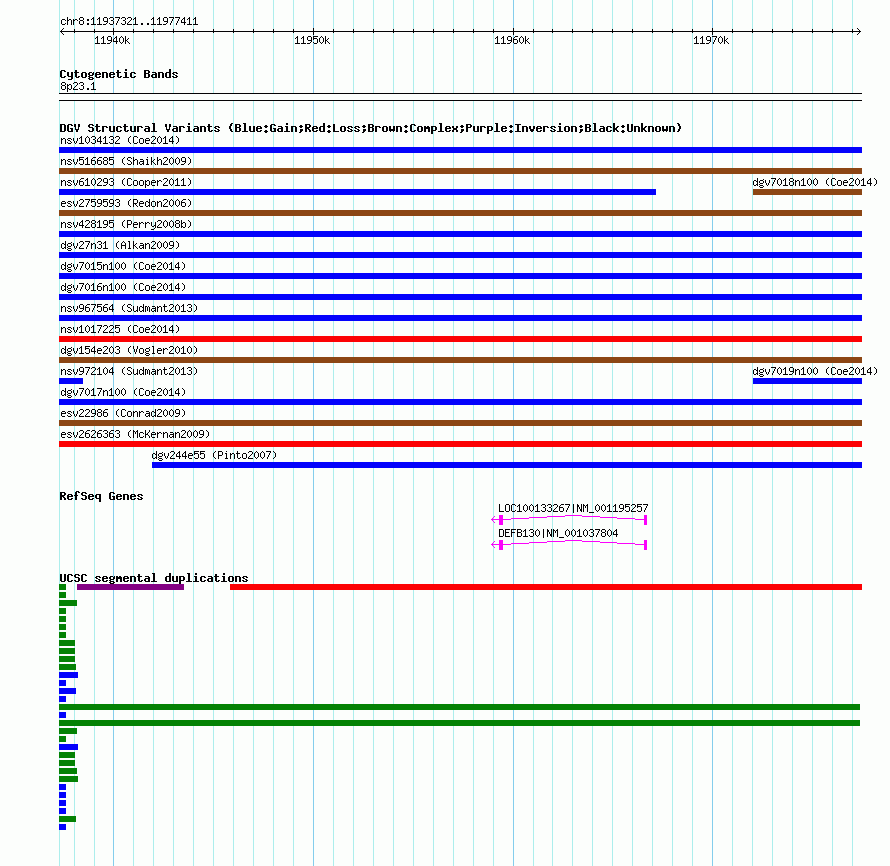Click the 8p23.1 band label
The height and width of the screenshot is (866, 890).
pyautogui.click(x=78, y=86)
